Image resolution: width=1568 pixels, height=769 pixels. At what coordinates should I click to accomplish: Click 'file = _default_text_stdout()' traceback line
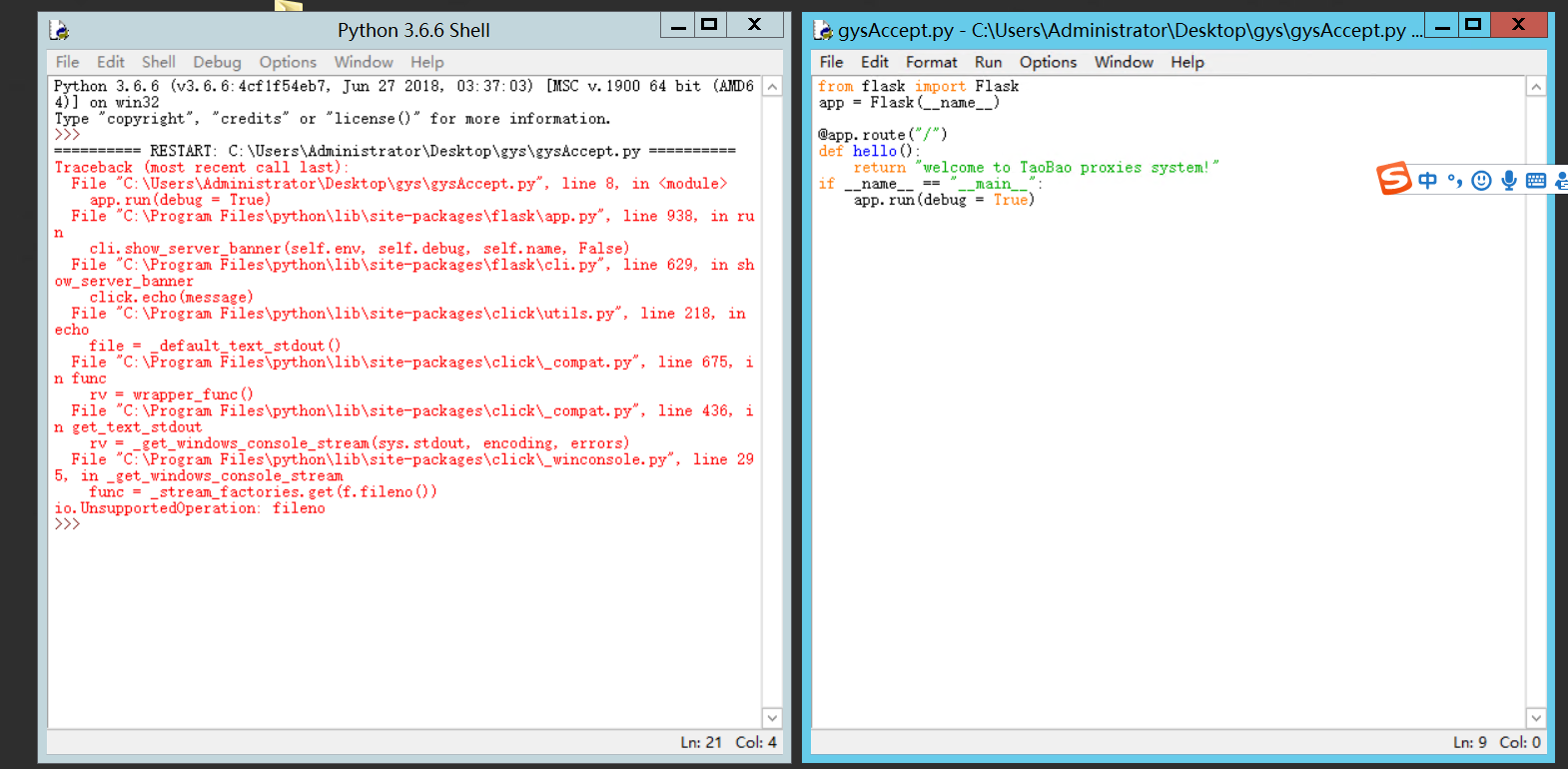(x=215, y=346)
